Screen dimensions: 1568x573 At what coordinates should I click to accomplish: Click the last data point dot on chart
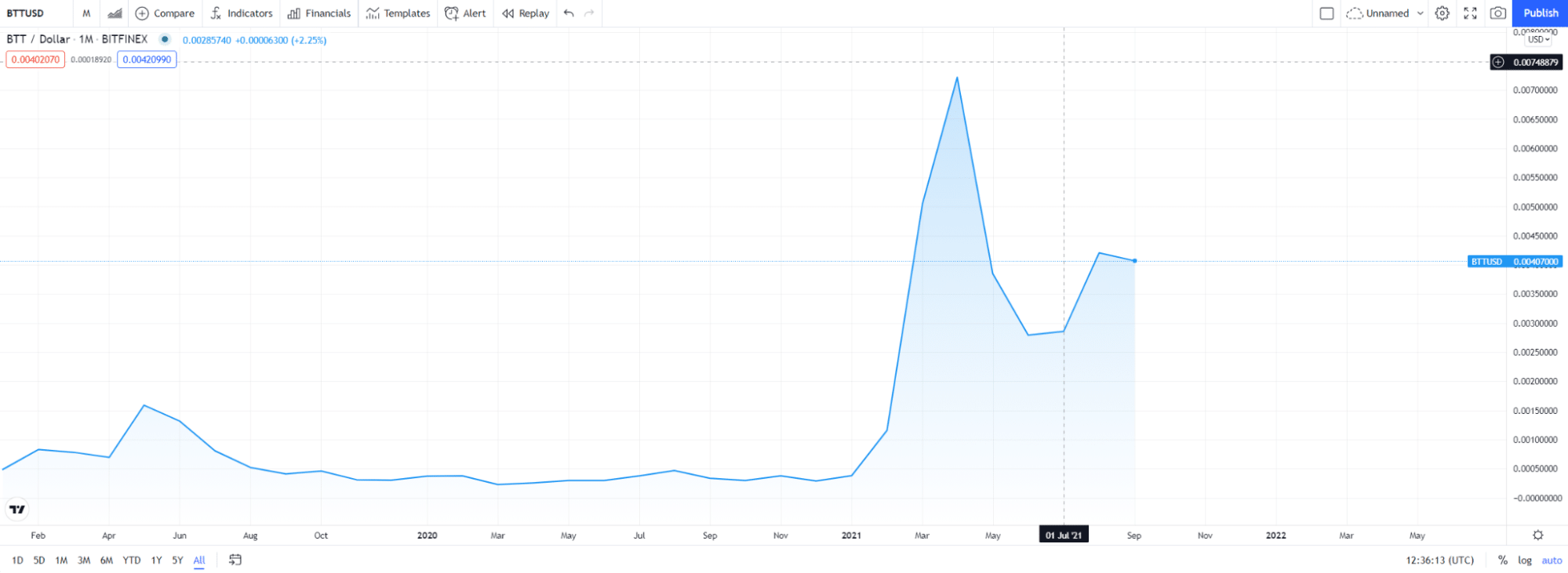click(1134, 261)
